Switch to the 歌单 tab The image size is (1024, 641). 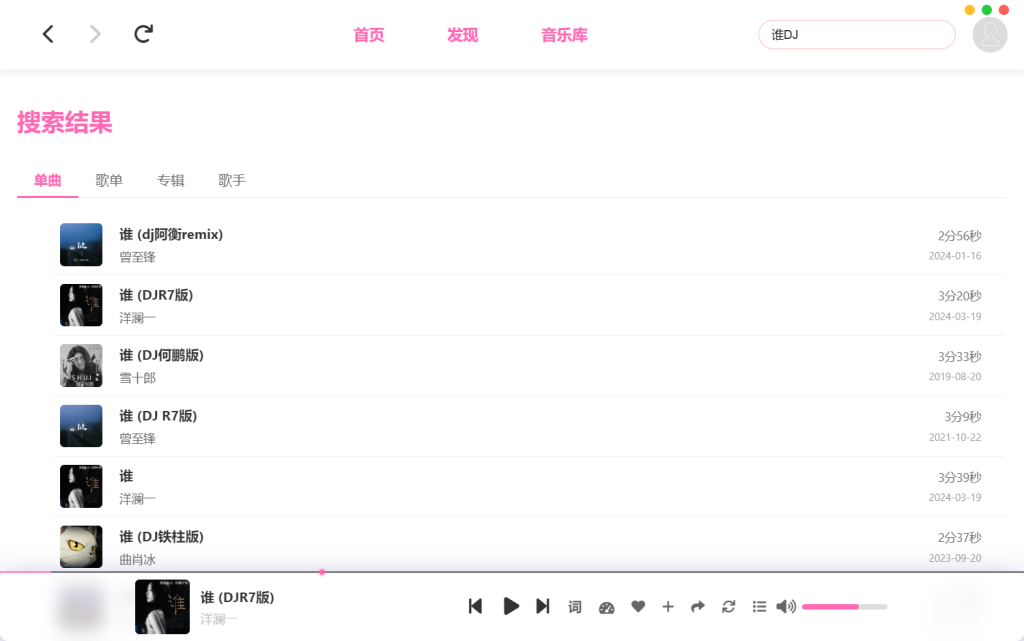(109, 180)
